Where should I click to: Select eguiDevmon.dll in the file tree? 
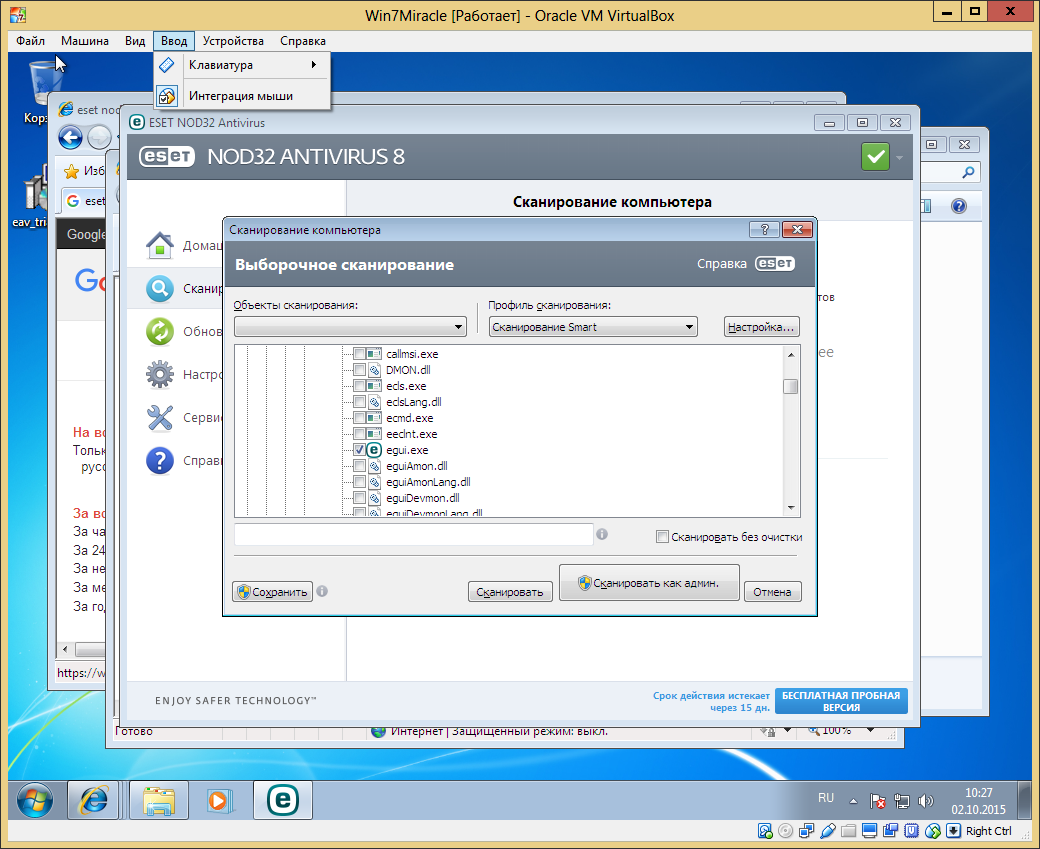pyautogui.click(x=422, y=497)
